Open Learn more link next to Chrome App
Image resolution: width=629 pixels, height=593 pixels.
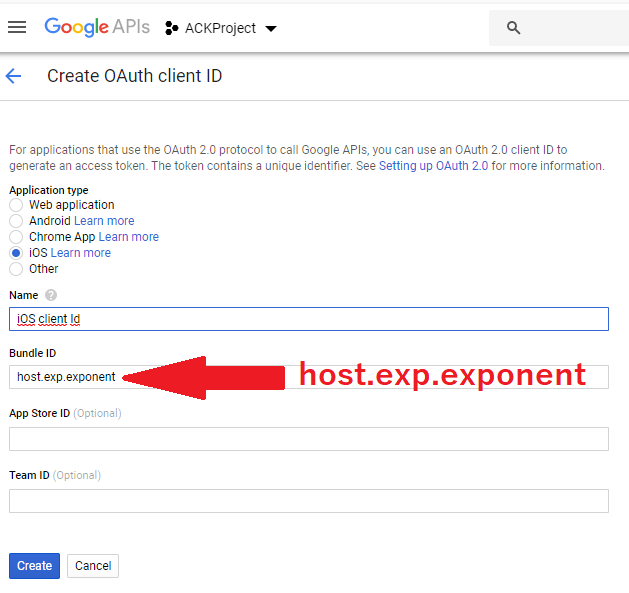point(129,237)
